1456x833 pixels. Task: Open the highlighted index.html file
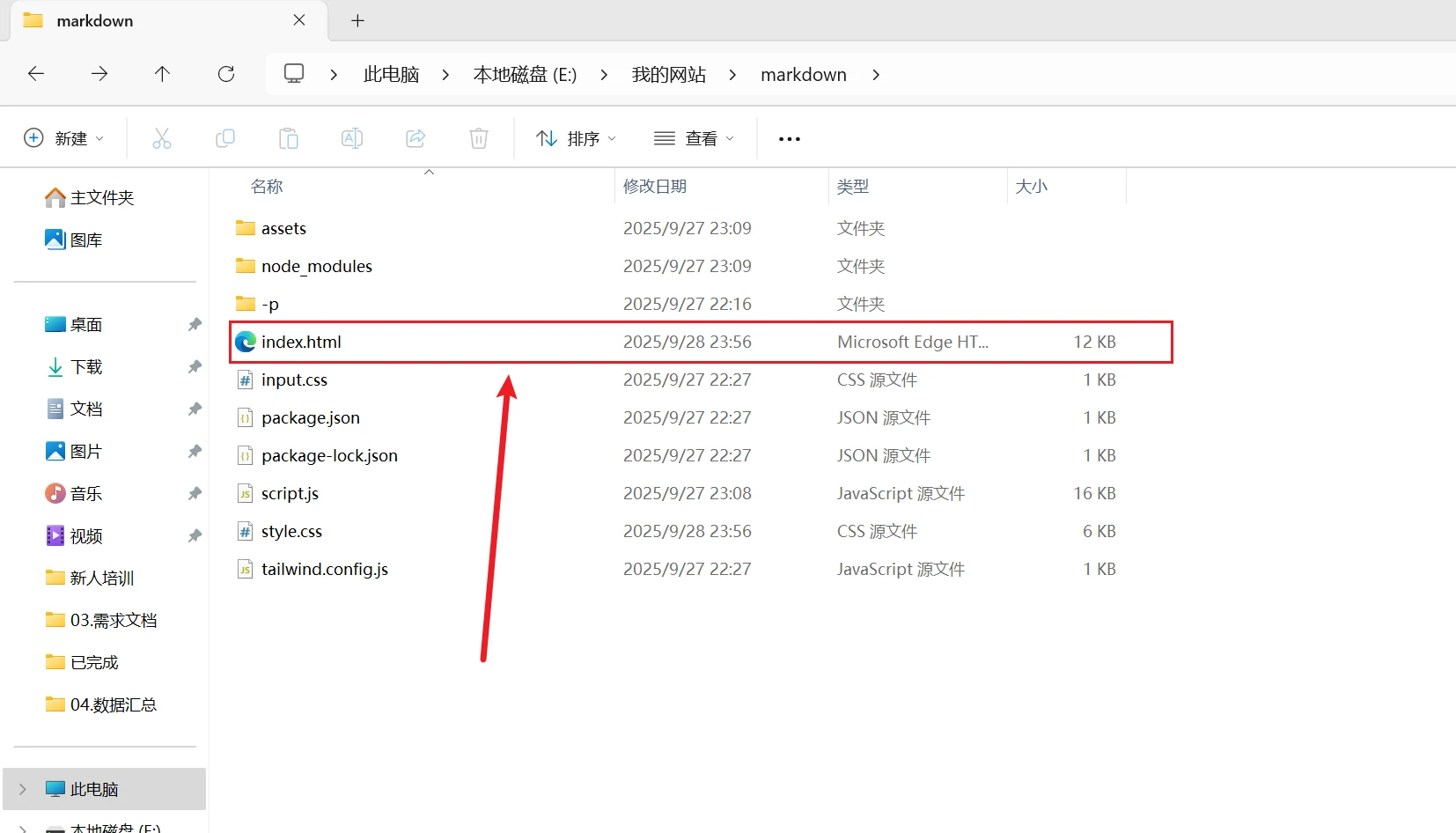tap(301, 342)
